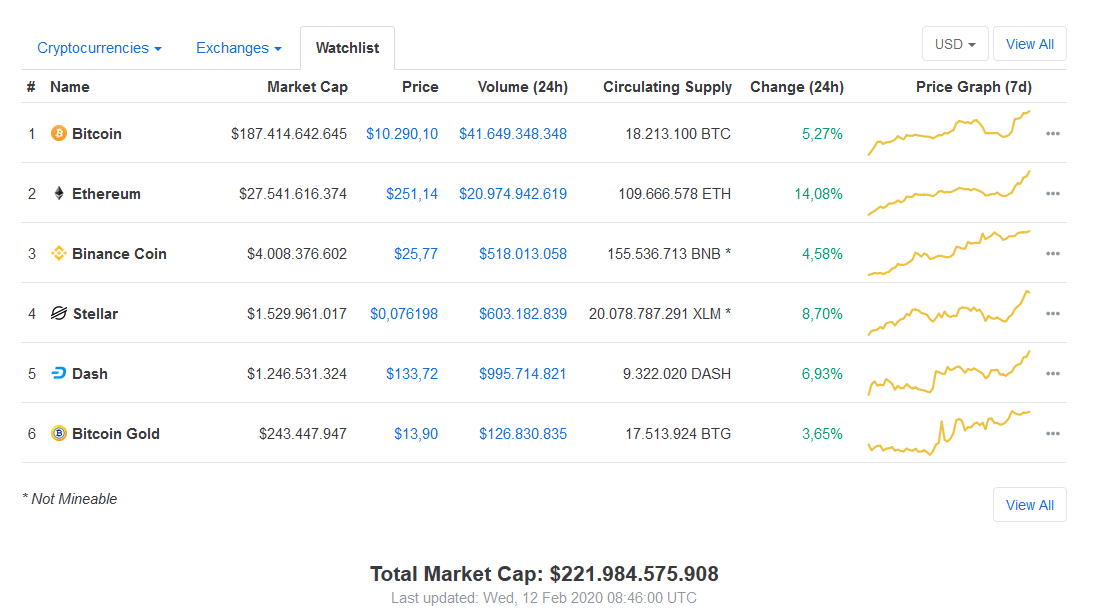Click the Bitcoin coin logo icon
1105x615 pixels.
point(59,133)
